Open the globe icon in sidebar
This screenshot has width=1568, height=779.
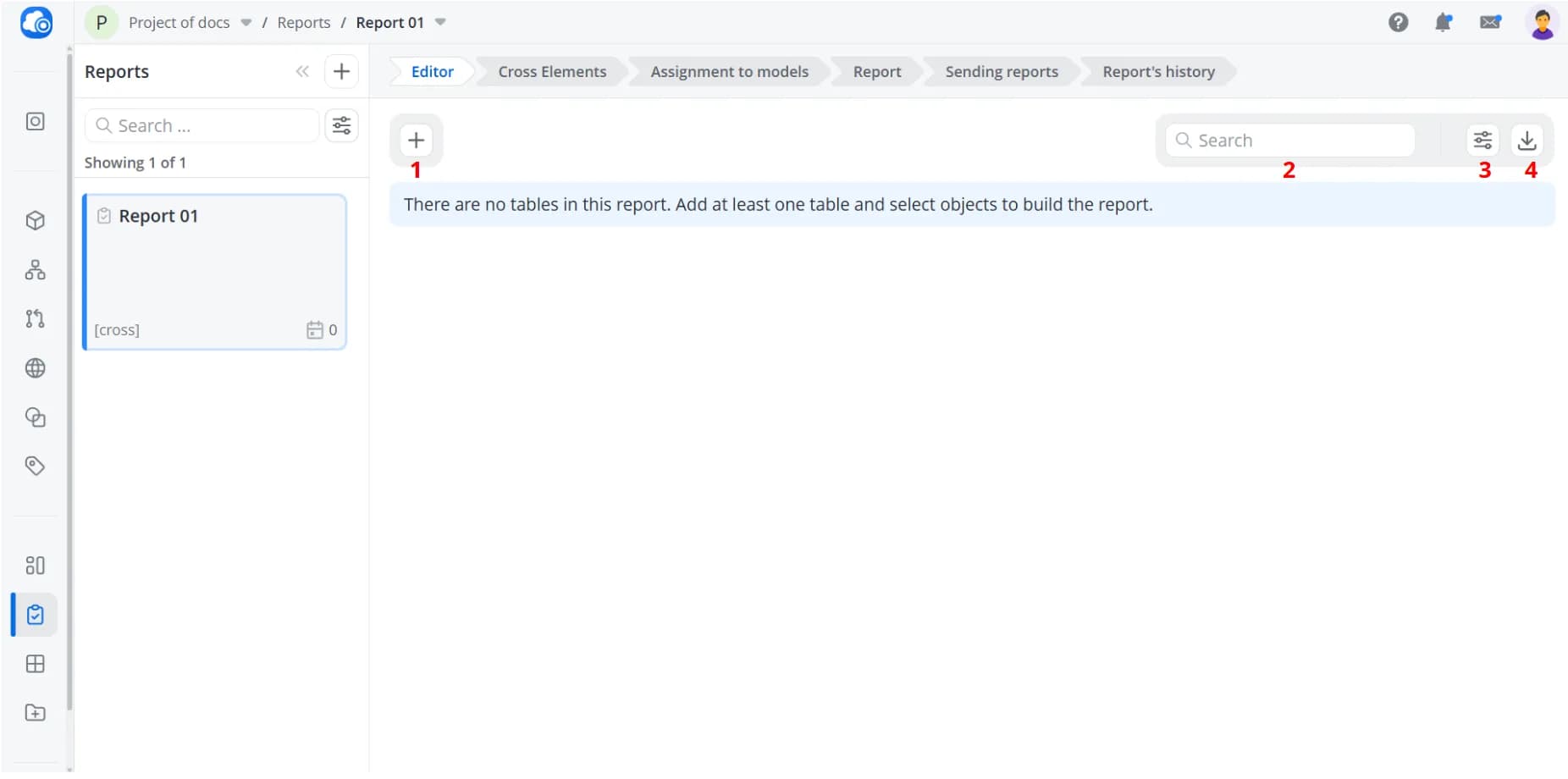pyautogui.click(x=35, y=367)
